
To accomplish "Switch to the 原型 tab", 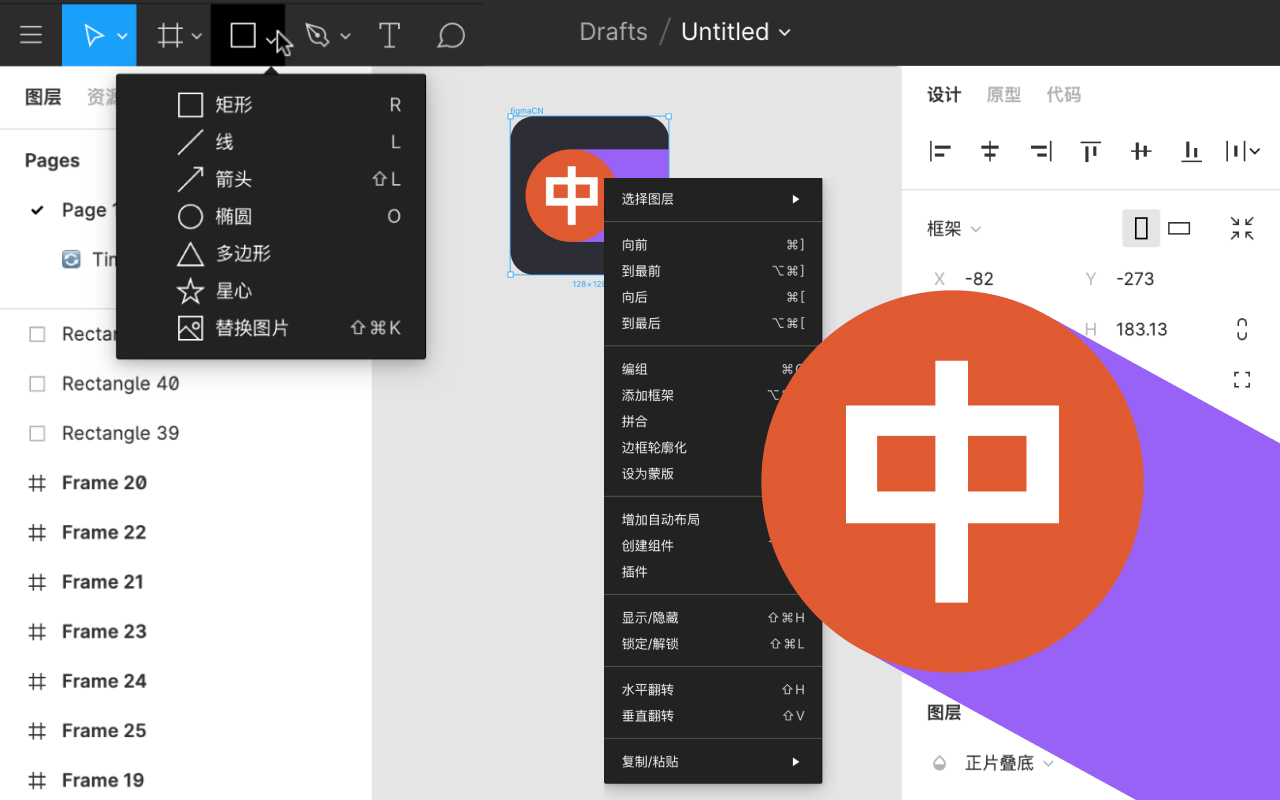I will coord(1004,94).
